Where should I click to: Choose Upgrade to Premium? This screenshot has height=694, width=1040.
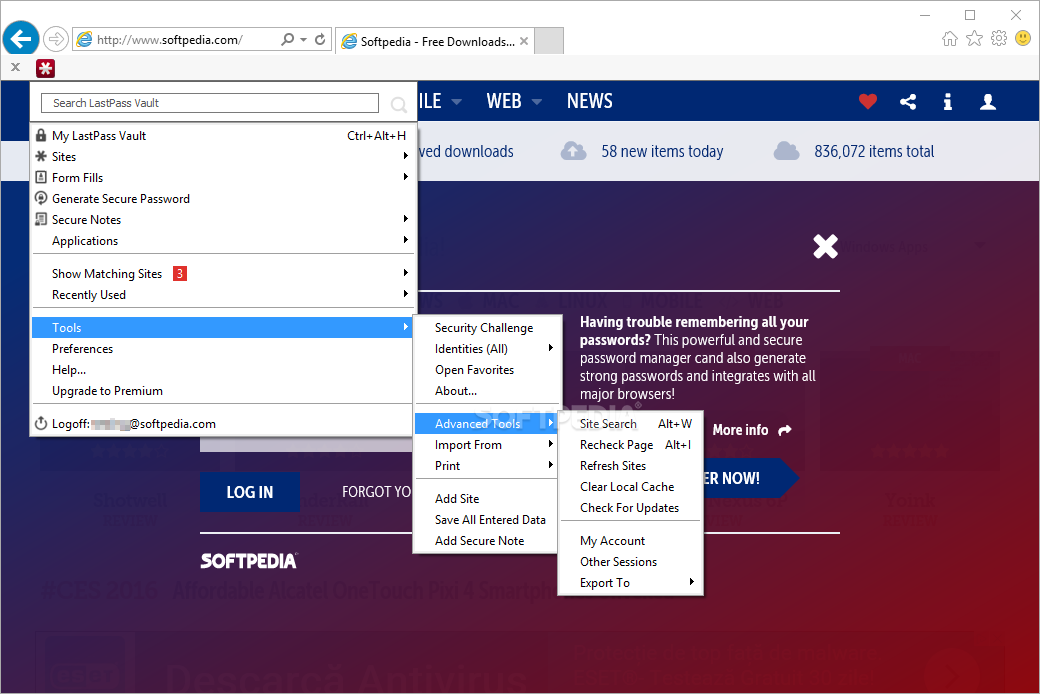coord(223,391)
